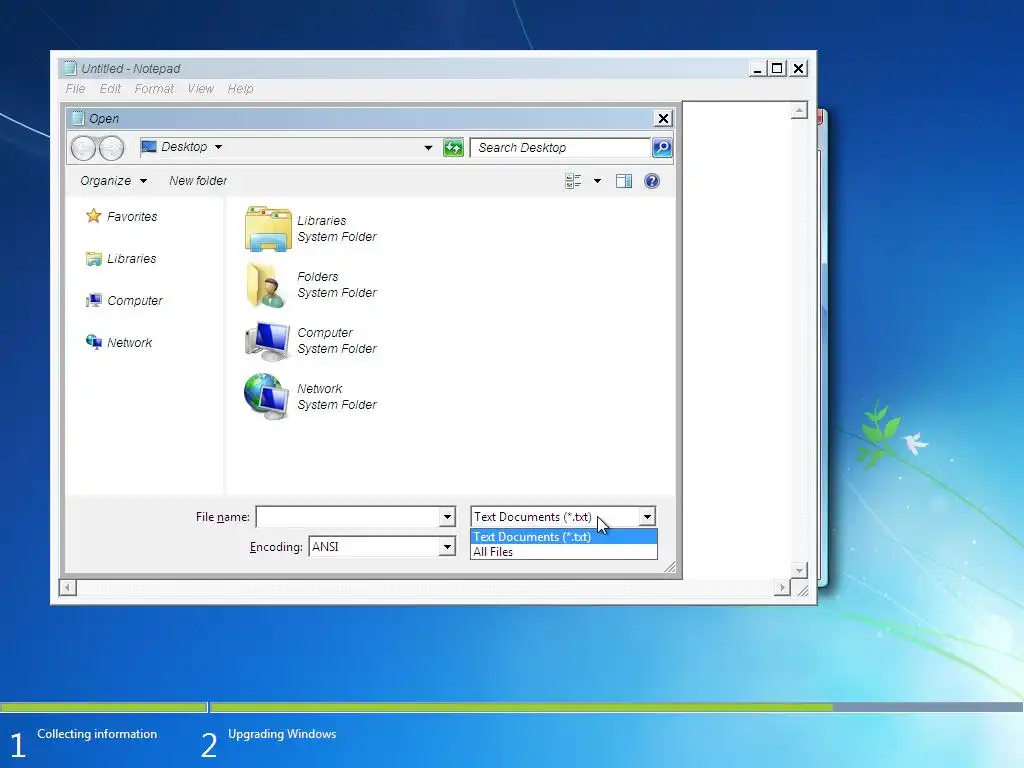1024x768 pixels.
Task: Click Notepad horizontal scrollbar right arrow
Action: pos(782,588)
